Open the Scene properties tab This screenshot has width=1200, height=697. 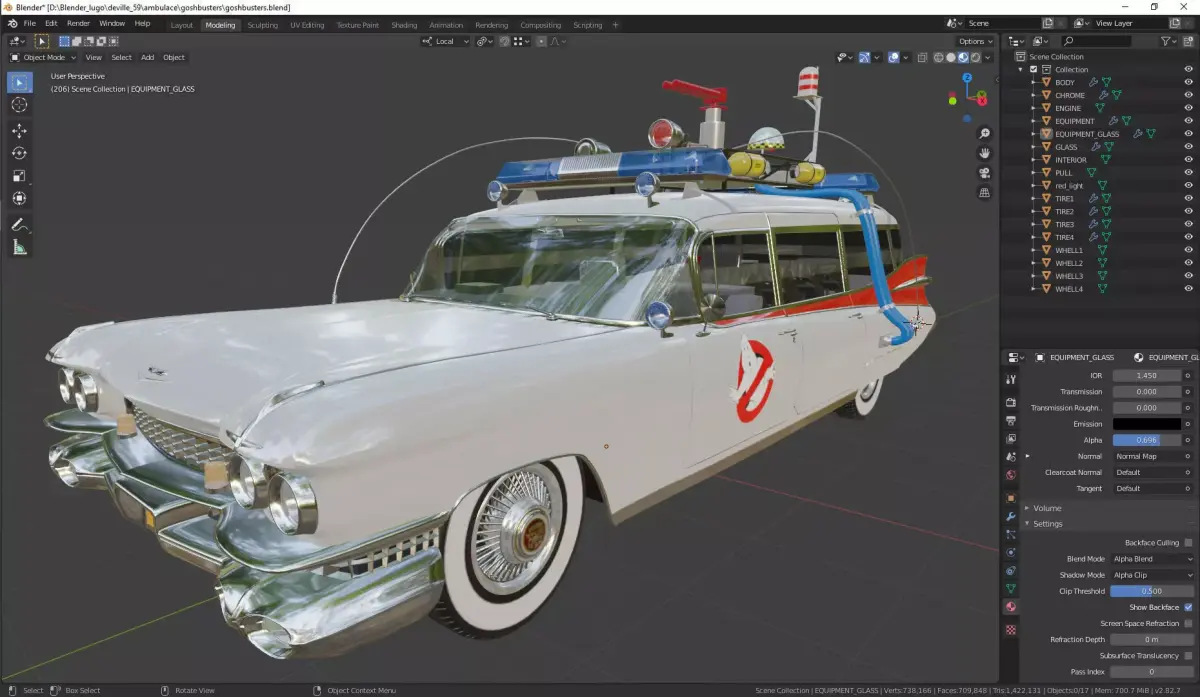tap(1011, 457)
